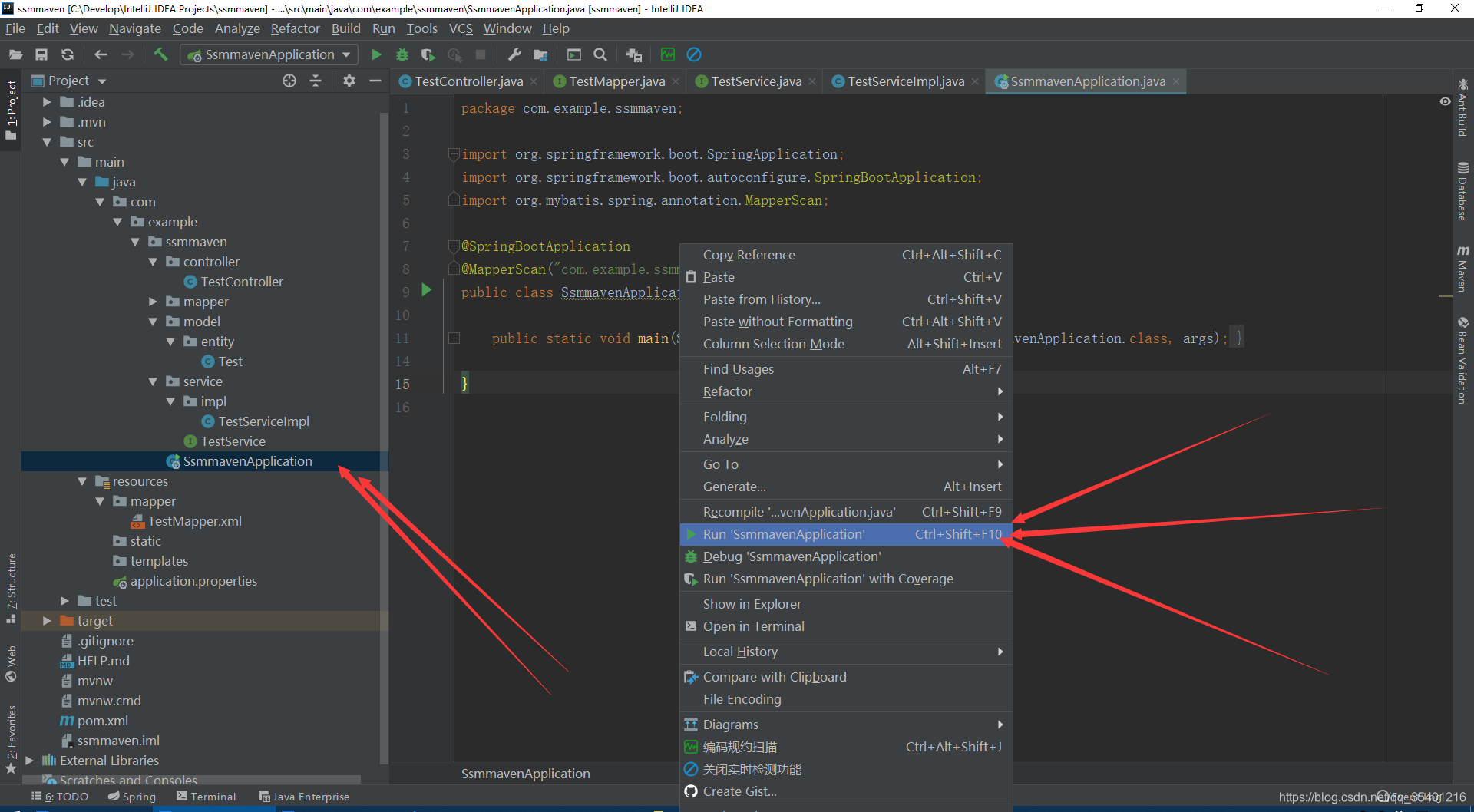Open the Ant Build tool window
The height and width of the screenshot is (812, 1474).
[x=1462, y=107]
